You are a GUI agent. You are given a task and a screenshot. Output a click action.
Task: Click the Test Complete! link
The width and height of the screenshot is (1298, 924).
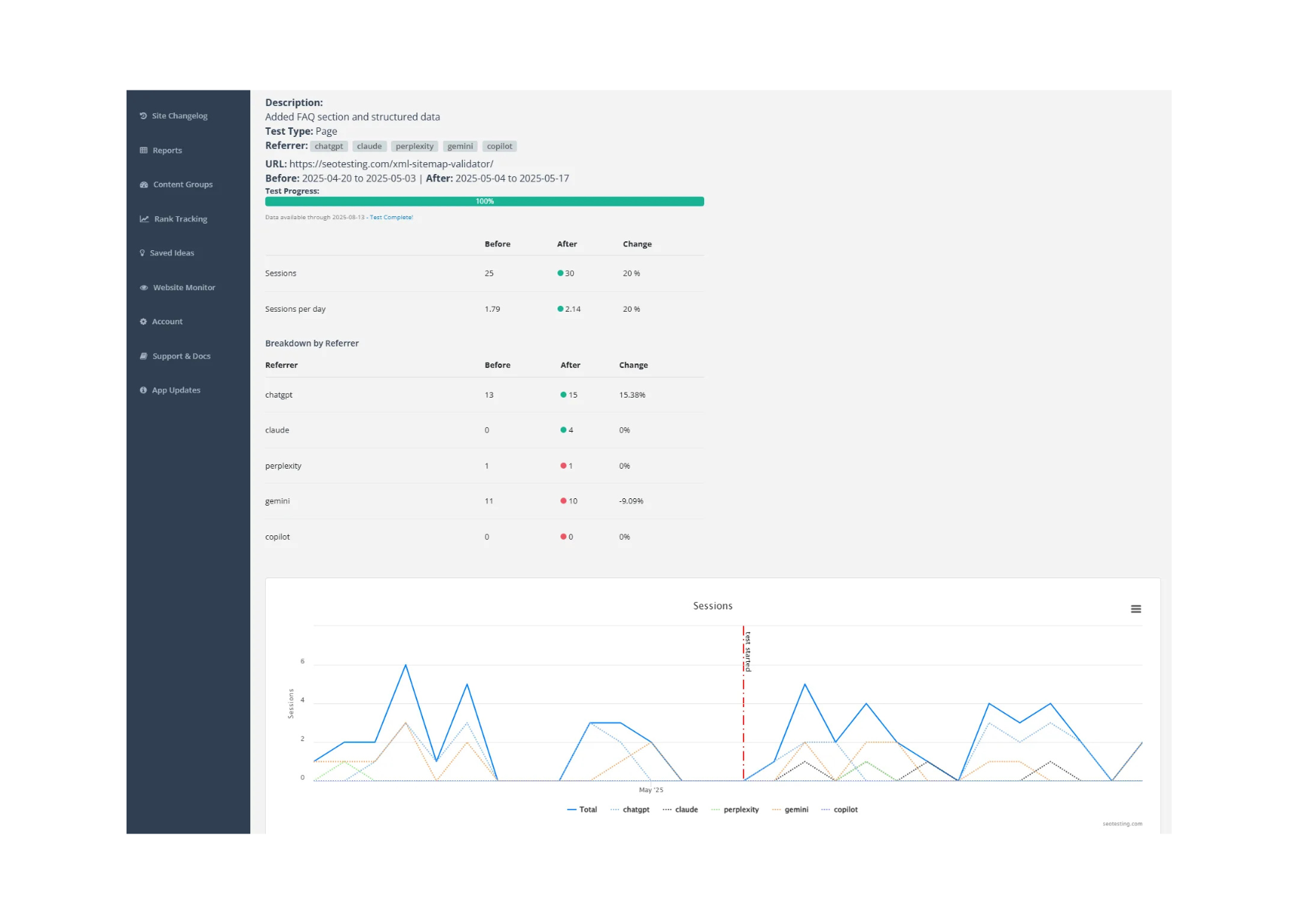pyautogui.click(x=391, y=218)
